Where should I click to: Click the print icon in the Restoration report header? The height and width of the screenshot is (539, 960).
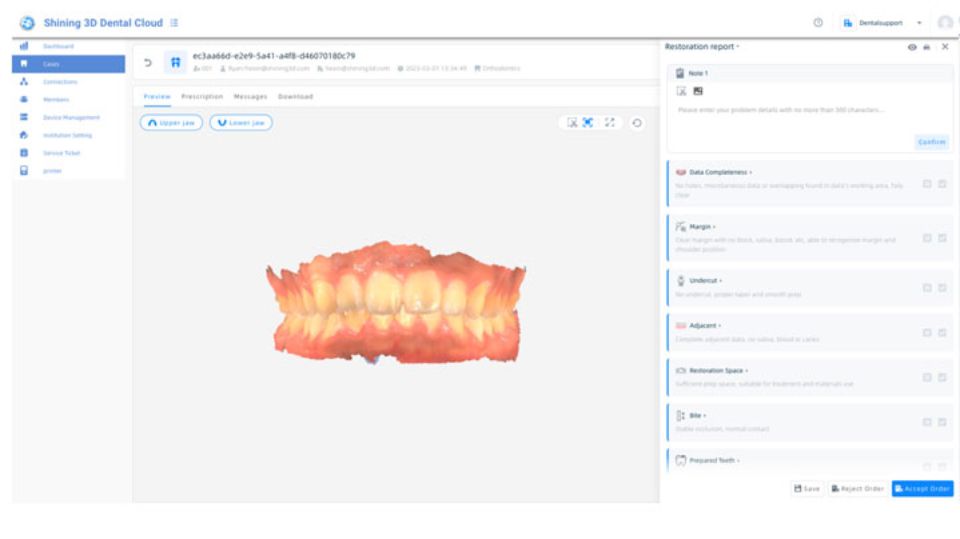pyautogui.click(x=926, y=47)
